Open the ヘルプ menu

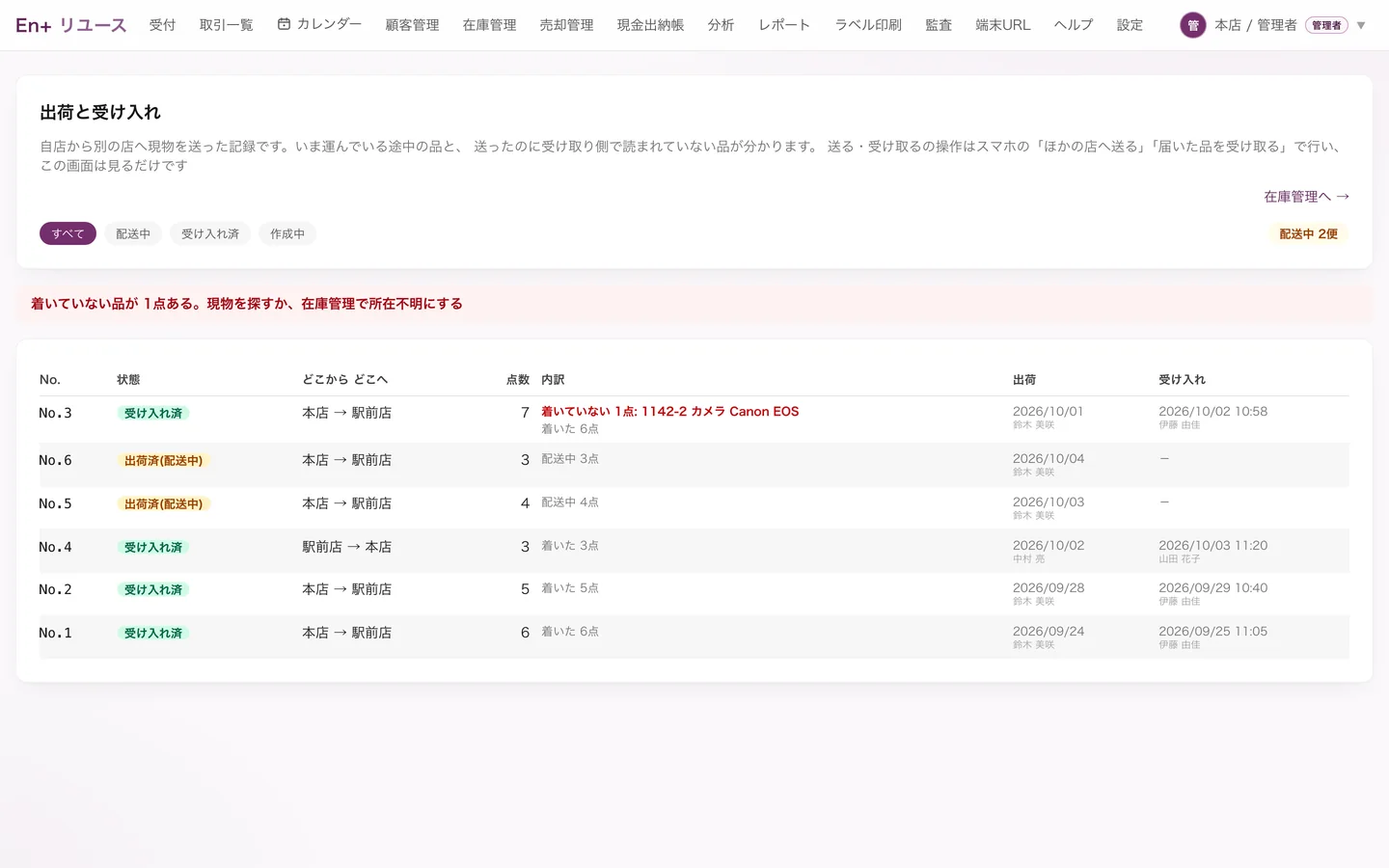[1074, 25]
